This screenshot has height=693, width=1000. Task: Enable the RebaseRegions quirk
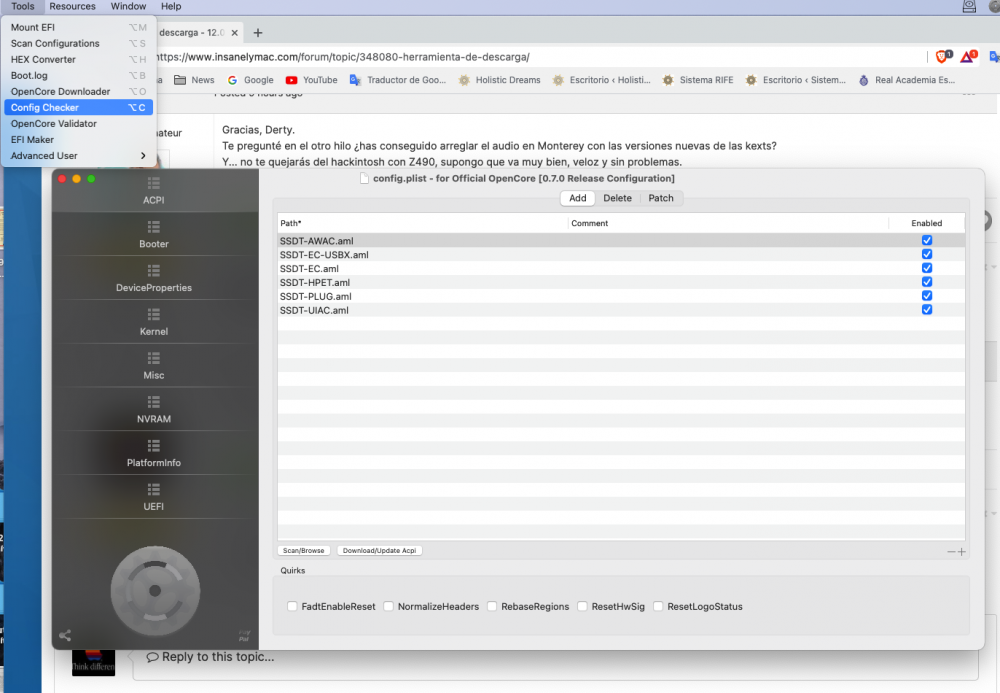[x=492, y=606]
